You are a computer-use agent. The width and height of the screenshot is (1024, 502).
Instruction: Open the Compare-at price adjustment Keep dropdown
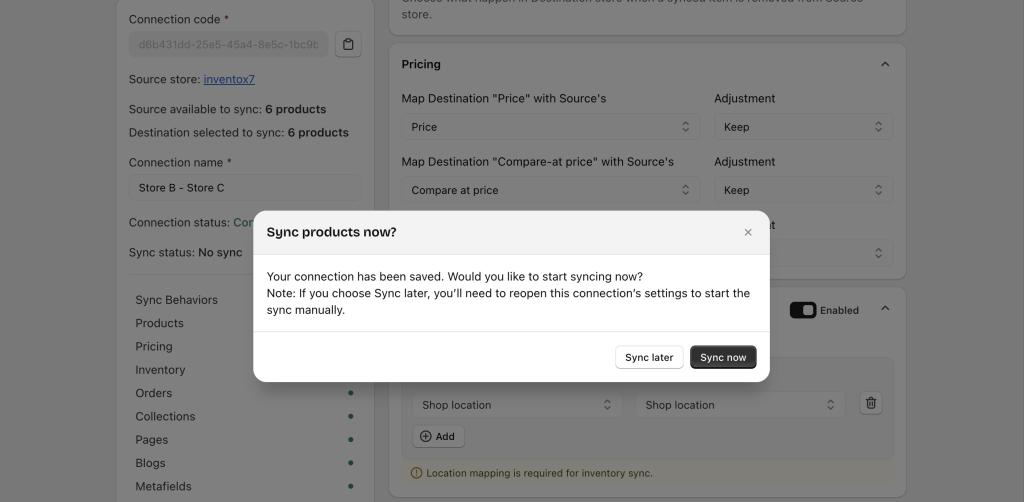tap(803, 190)
